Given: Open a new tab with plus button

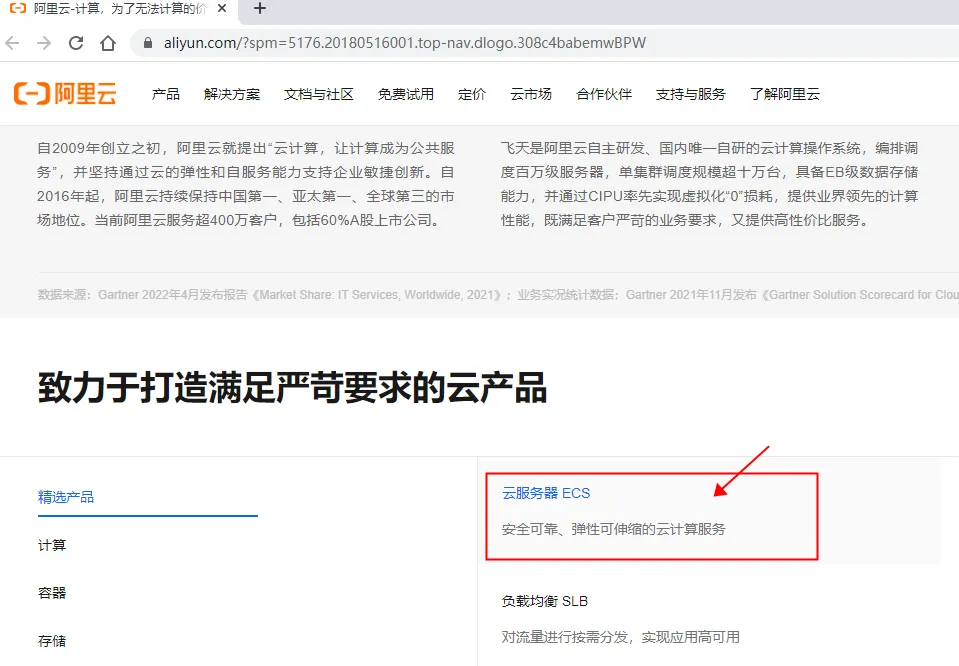Looking at the screenshot, I should pyautogui.click(x=260, y=9).
